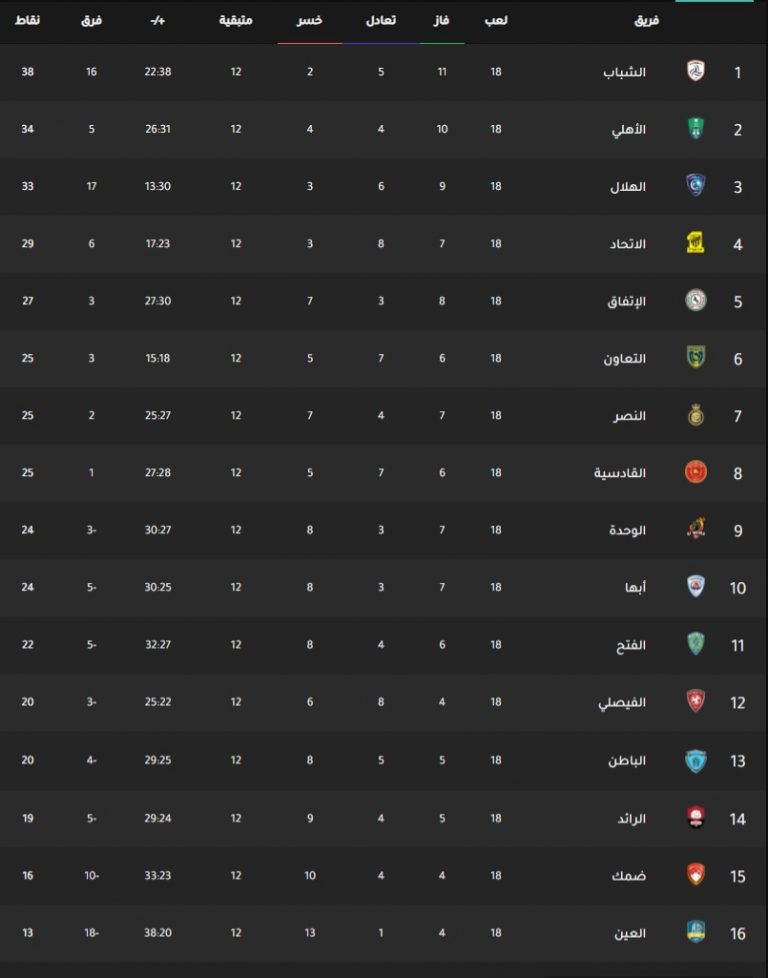
Task: Select the الباطن row in standings
Action: tap(384, 760)
